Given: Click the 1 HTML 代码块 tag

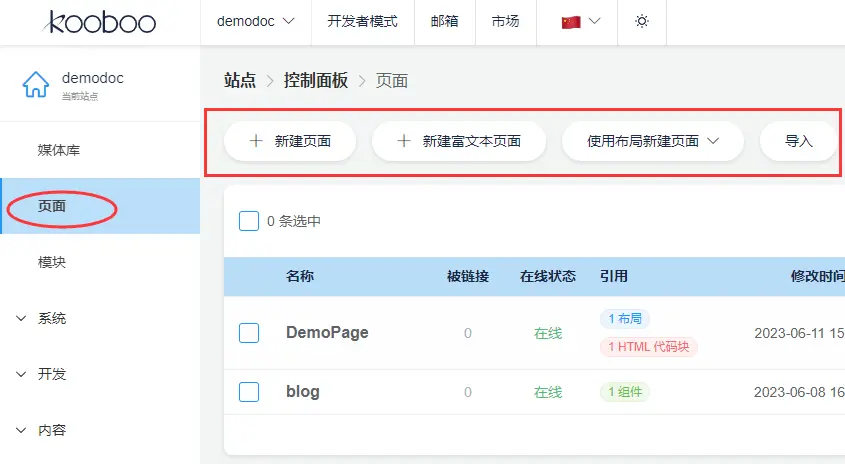Looking at the screenshot, I should pyautogui.click(x=648, y=347).
